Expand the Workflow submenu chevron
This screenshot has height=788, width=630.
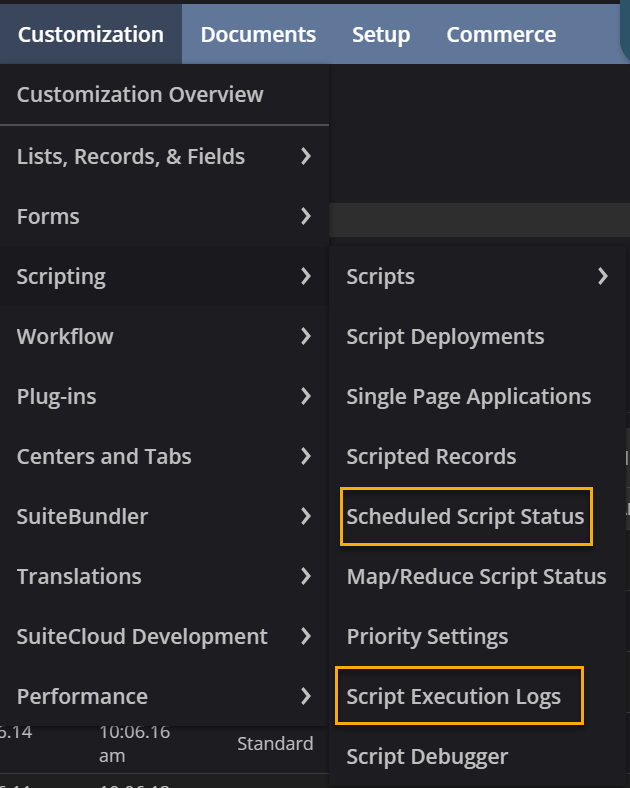coord(305,336)
